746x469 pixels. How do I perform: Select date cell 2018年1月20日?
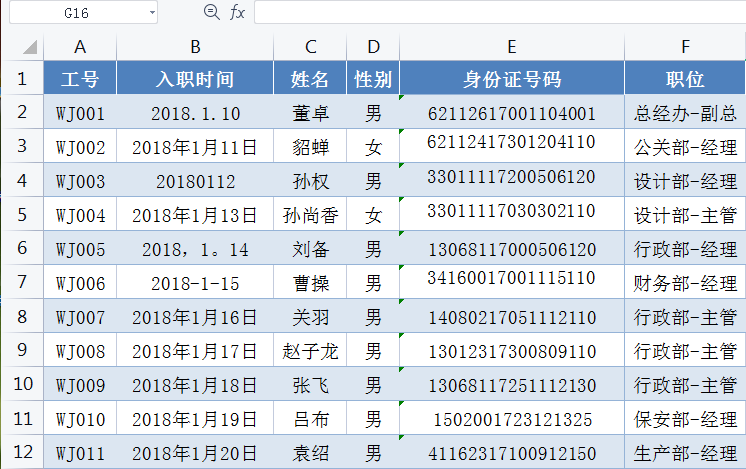pyautogui.click(x=195, y=452)
